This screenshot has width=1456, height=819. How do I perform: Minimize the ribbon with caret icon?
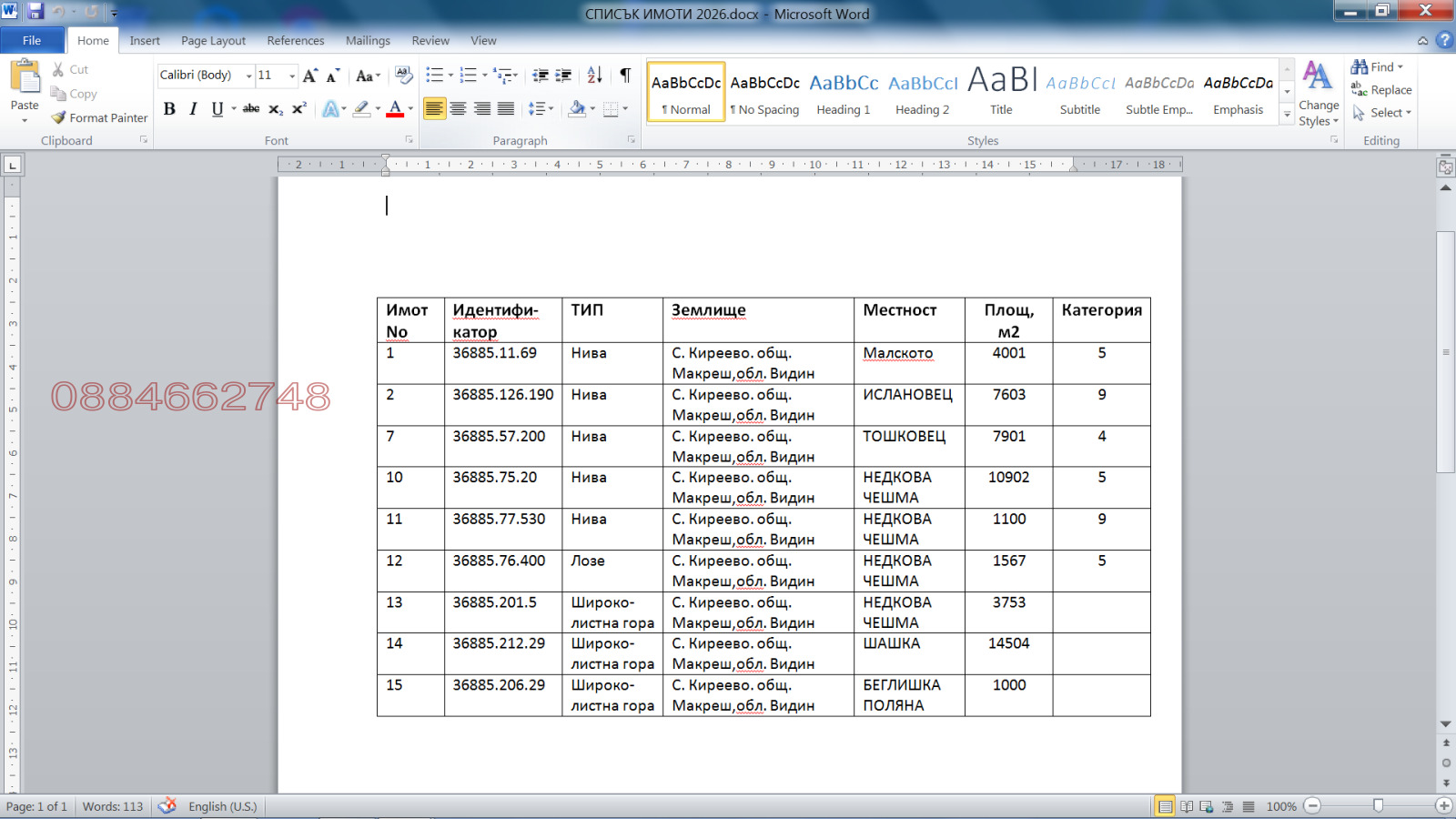(x=1422, y=40)
